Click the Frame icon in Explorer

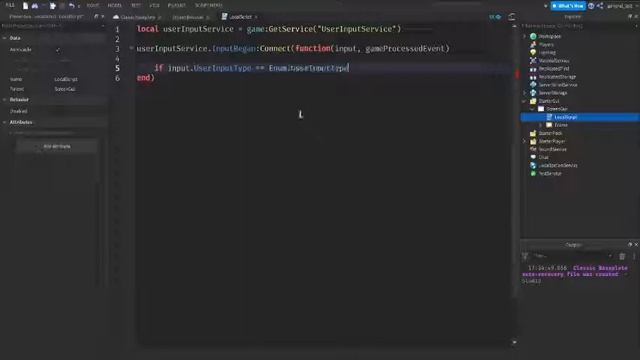coord(549,125)
